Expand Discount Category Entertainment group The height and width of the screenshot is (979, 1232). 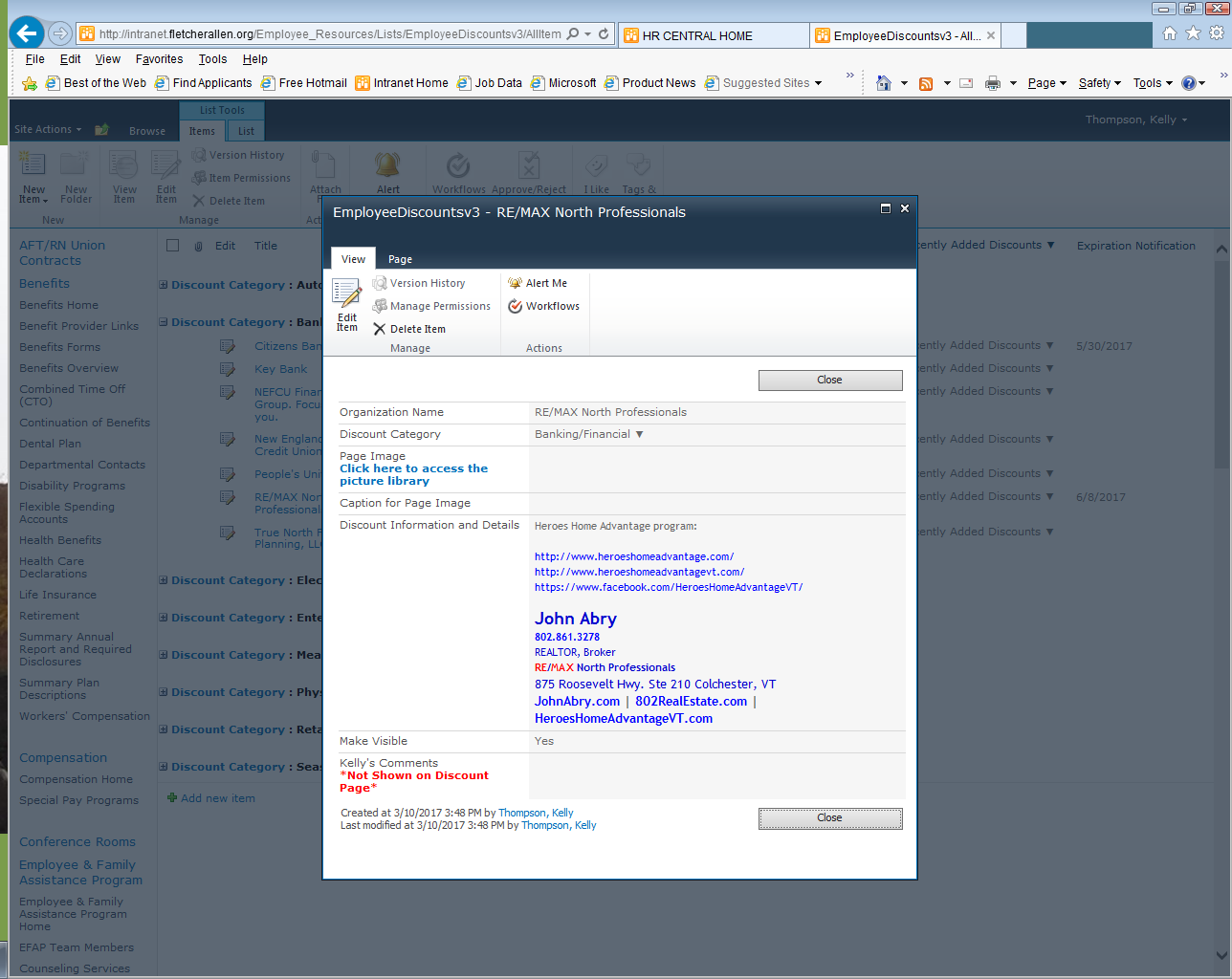[164, 618]
